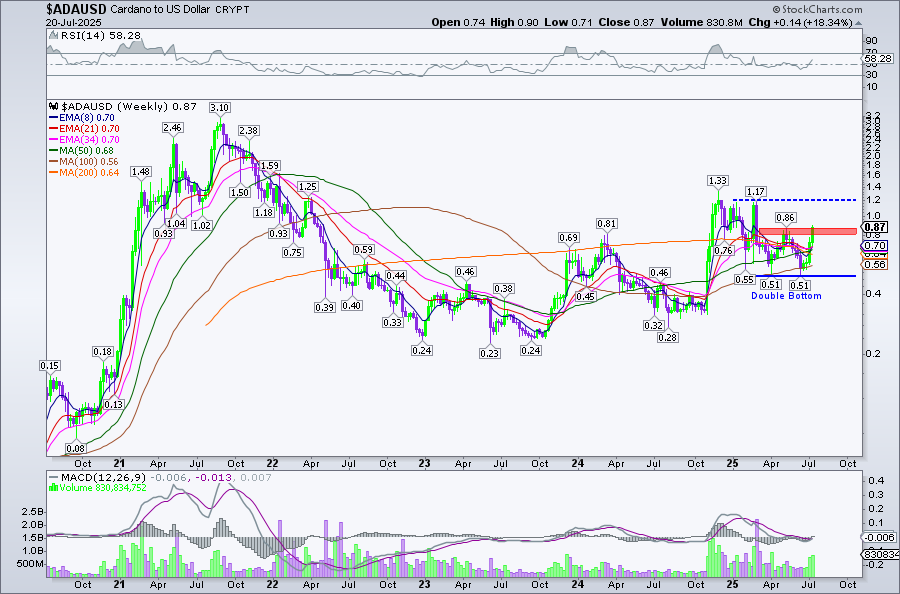
Task: Click the green volume bars legend icon
Action: point(54,488)
